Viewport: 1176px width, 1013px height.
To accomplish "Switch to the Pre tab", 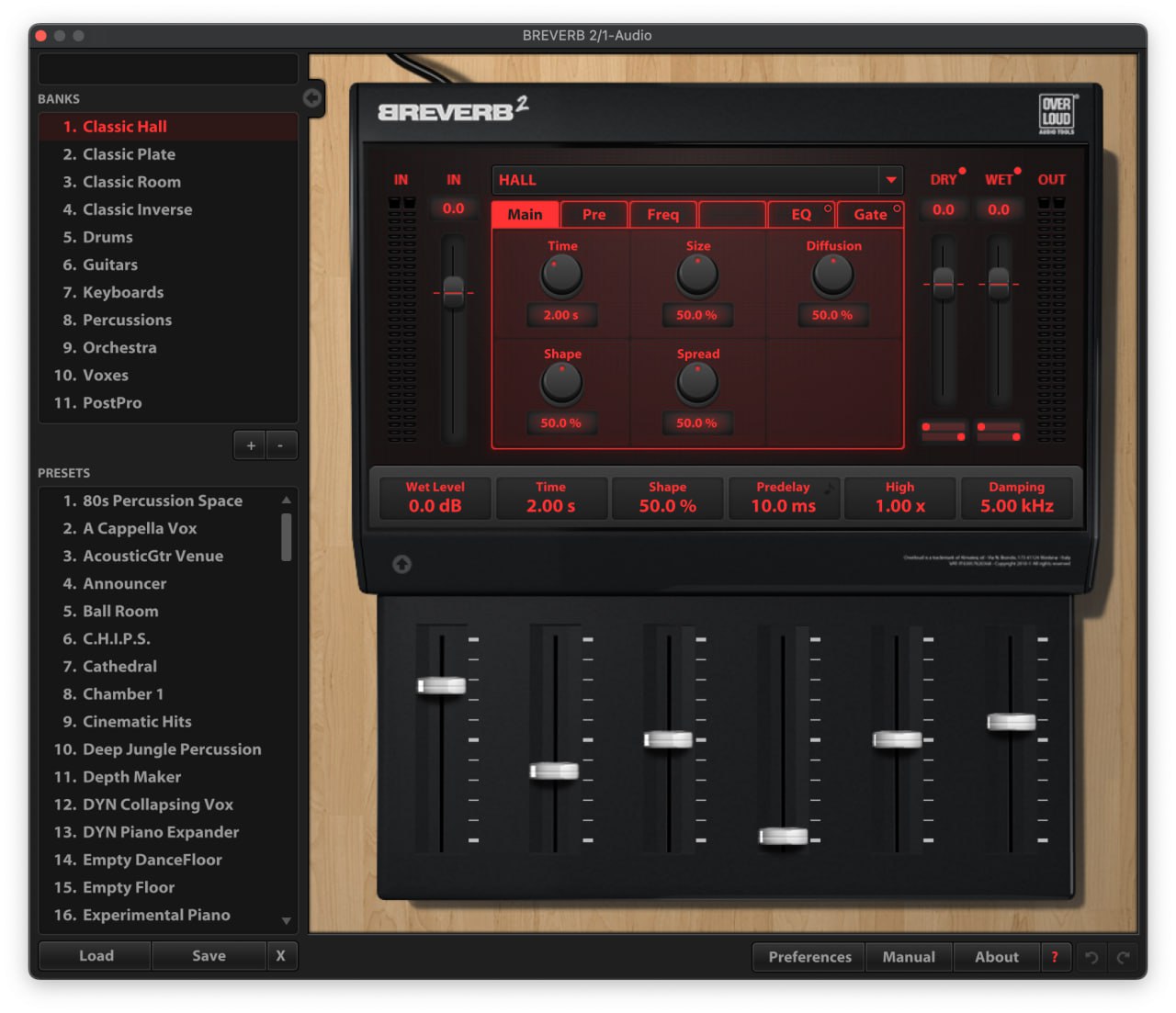I will 594,214.
